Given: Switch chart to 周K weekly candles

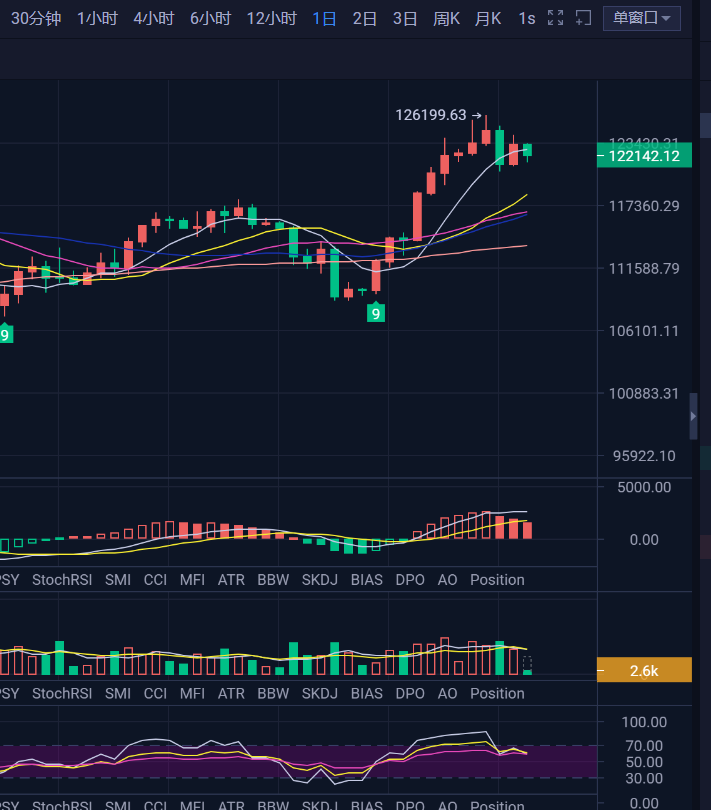Looking at the screenshot, I should (446, 18).
